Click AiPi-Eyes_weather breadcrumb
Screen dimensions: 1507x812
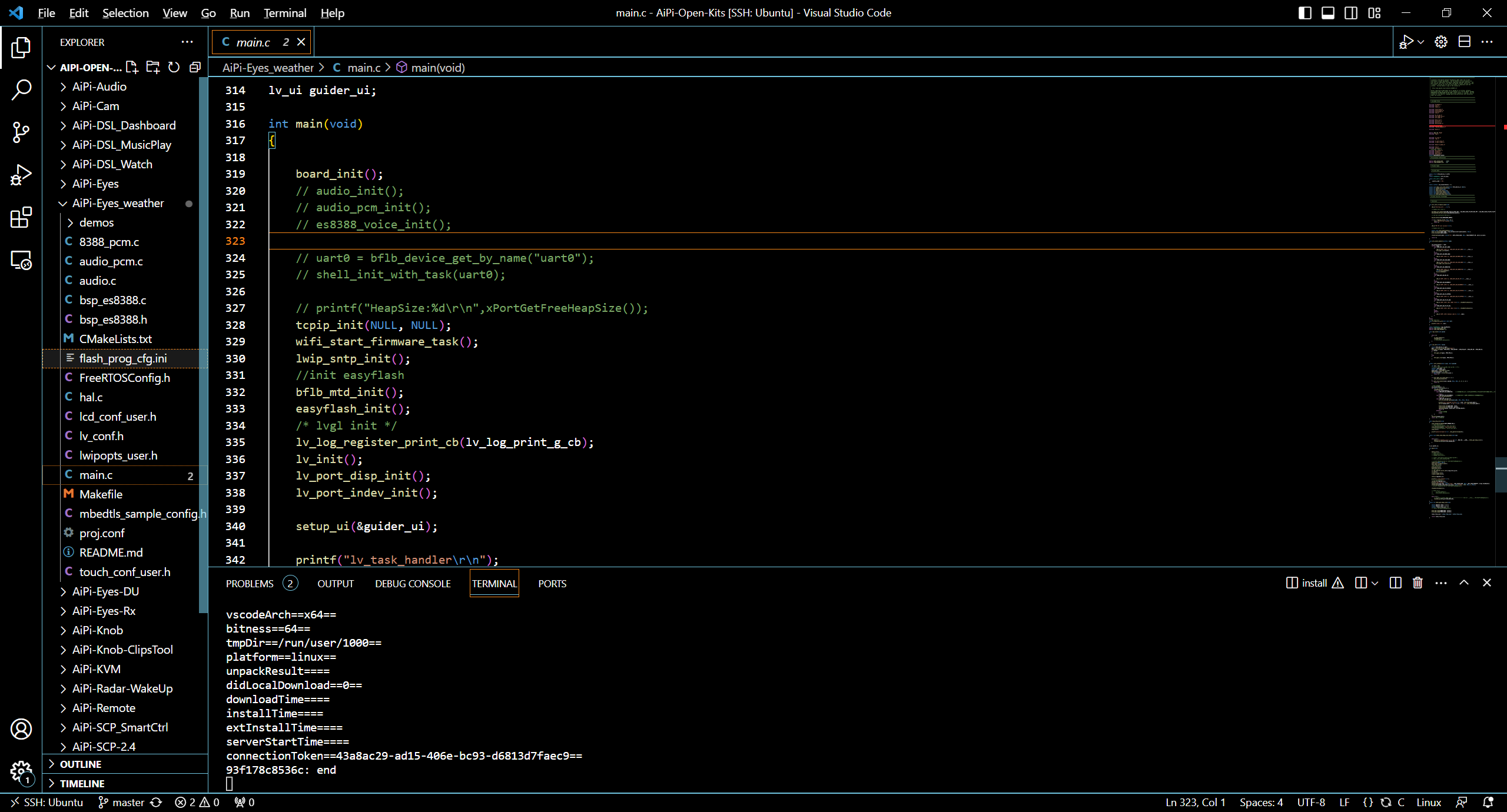[268, 68]
